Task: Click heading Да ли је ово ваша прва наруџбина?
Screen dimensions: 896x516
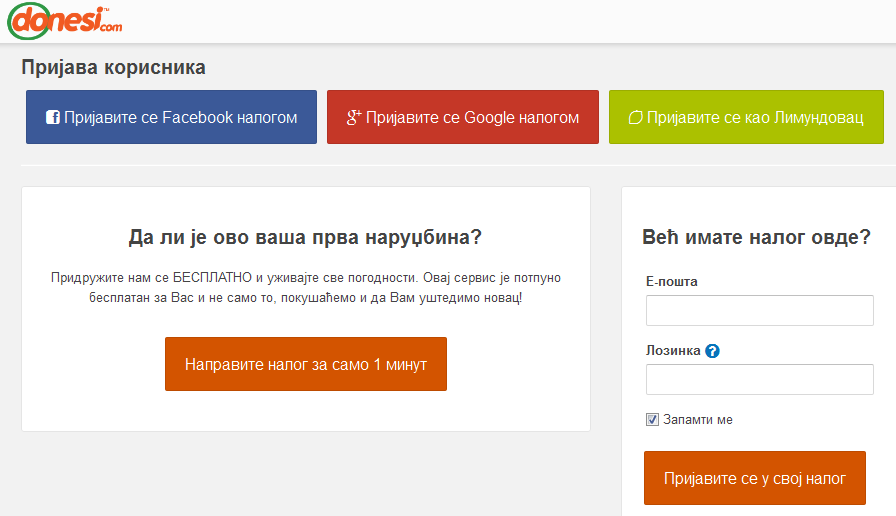Action: point(305,237)
